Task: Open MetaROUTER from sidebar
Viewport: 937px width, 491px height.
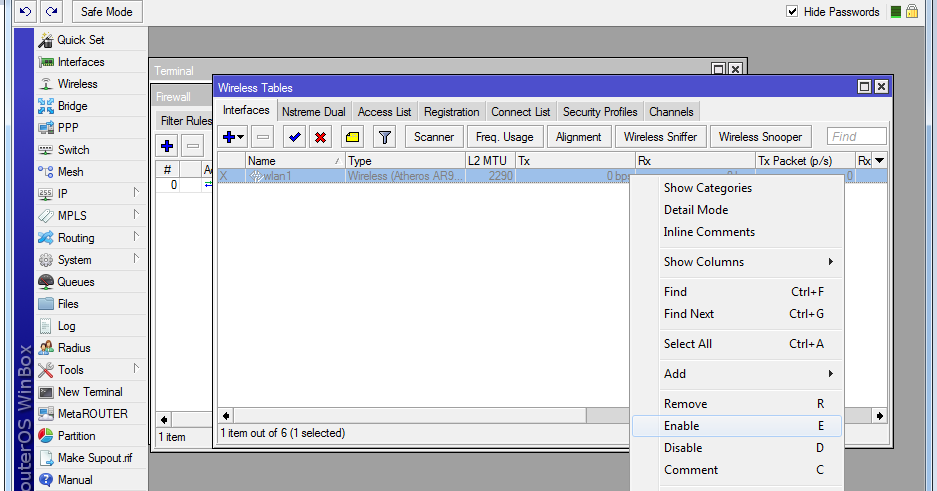Action: click(92, 414)
